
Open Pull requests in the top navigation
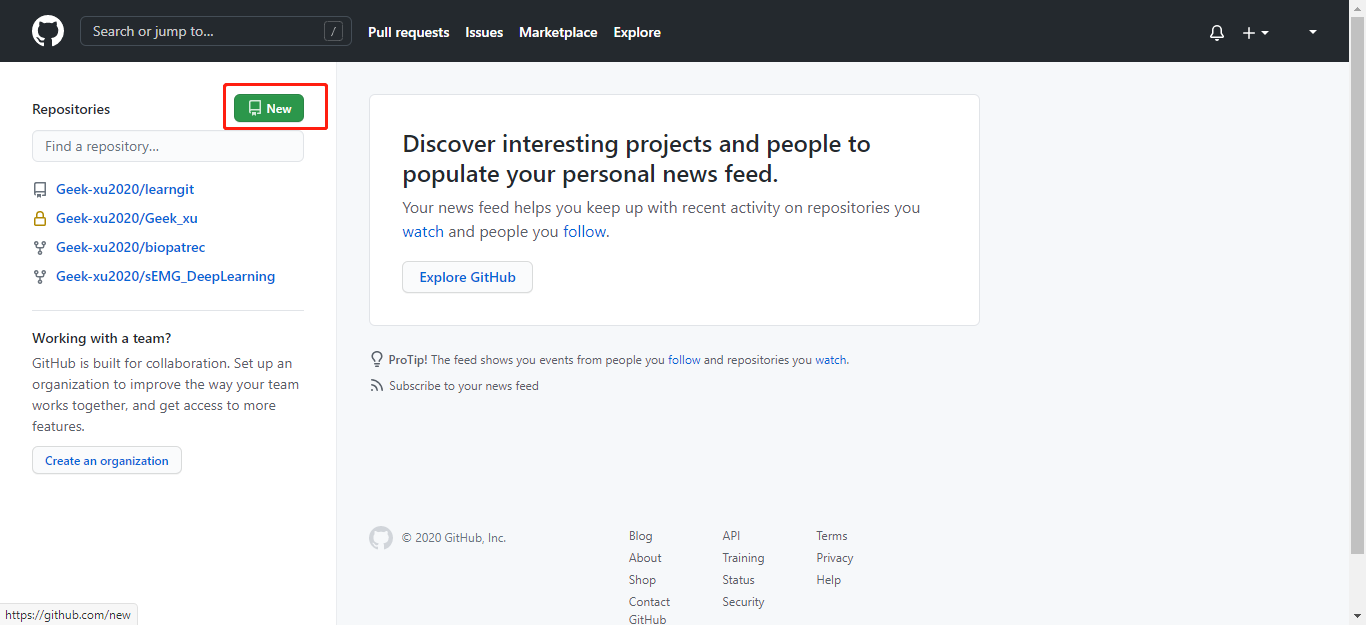point(408,32)
